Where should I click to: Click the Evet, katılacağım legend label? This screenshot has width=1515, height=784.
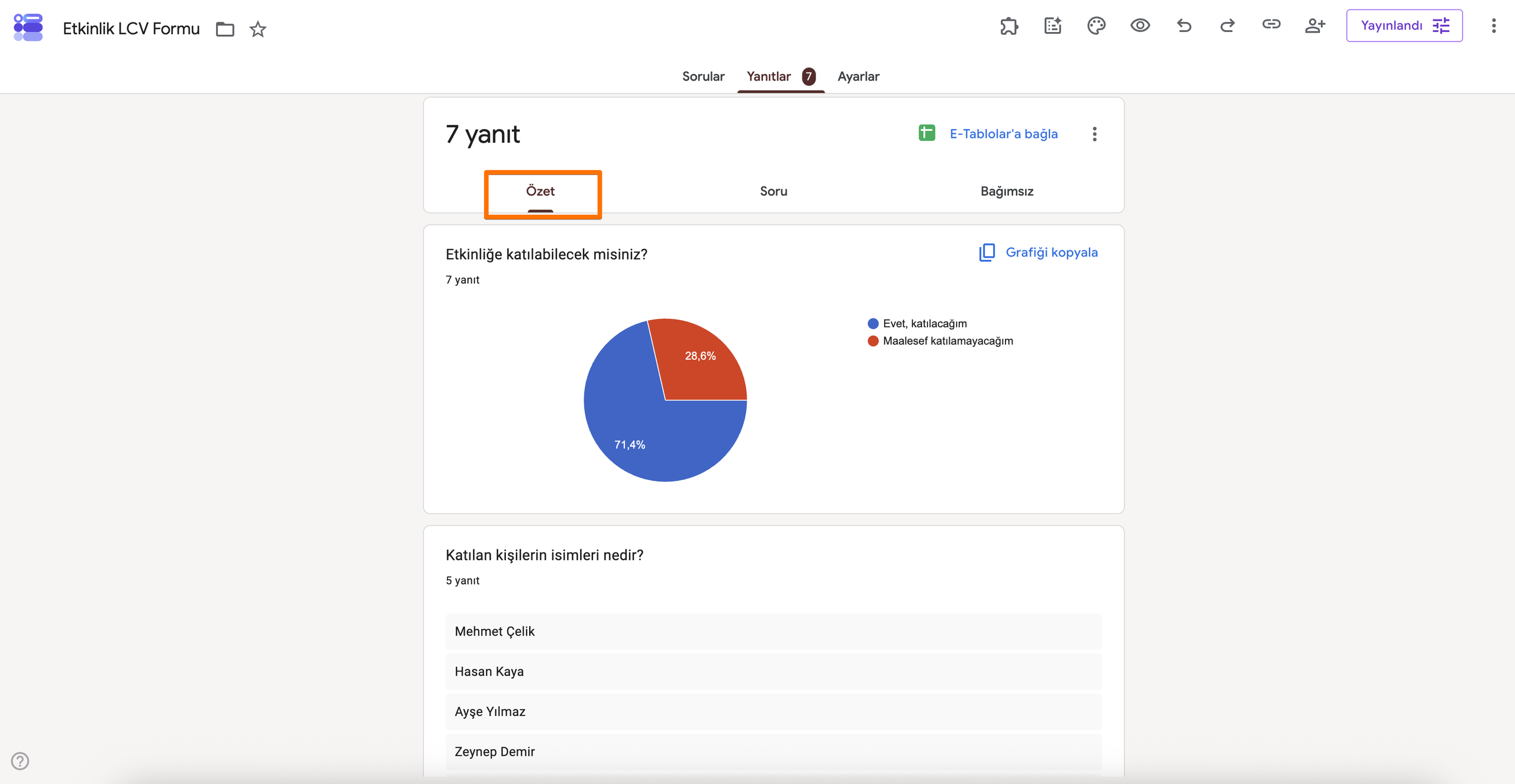pyautogui.click(x=924, y=324)
